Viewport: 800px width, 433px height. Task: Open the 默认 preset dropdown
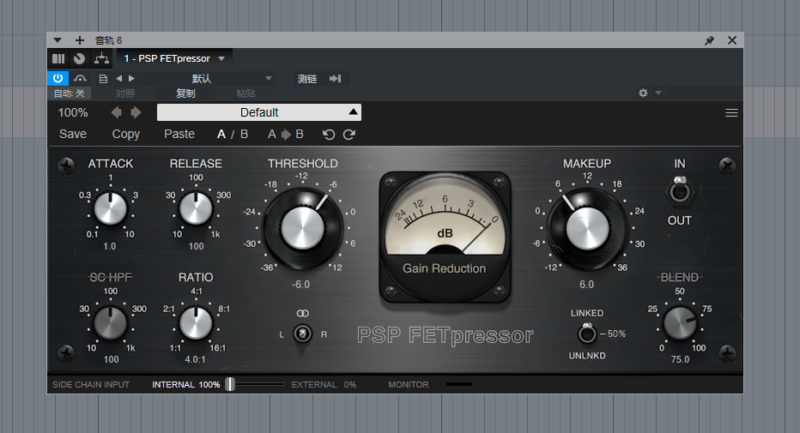click(230, 78)
